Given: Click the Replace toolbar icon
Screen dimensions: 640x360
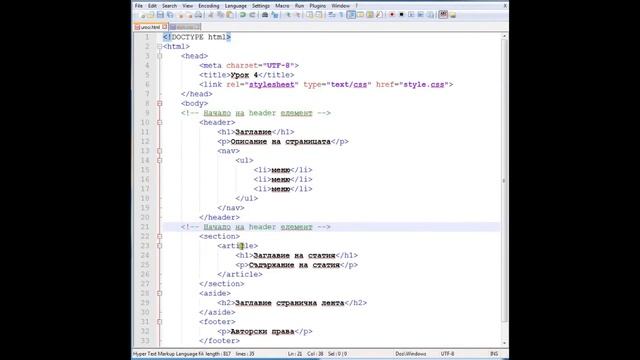Looking at the screenshot, I should pyautogui.click(x=275, y=15).
